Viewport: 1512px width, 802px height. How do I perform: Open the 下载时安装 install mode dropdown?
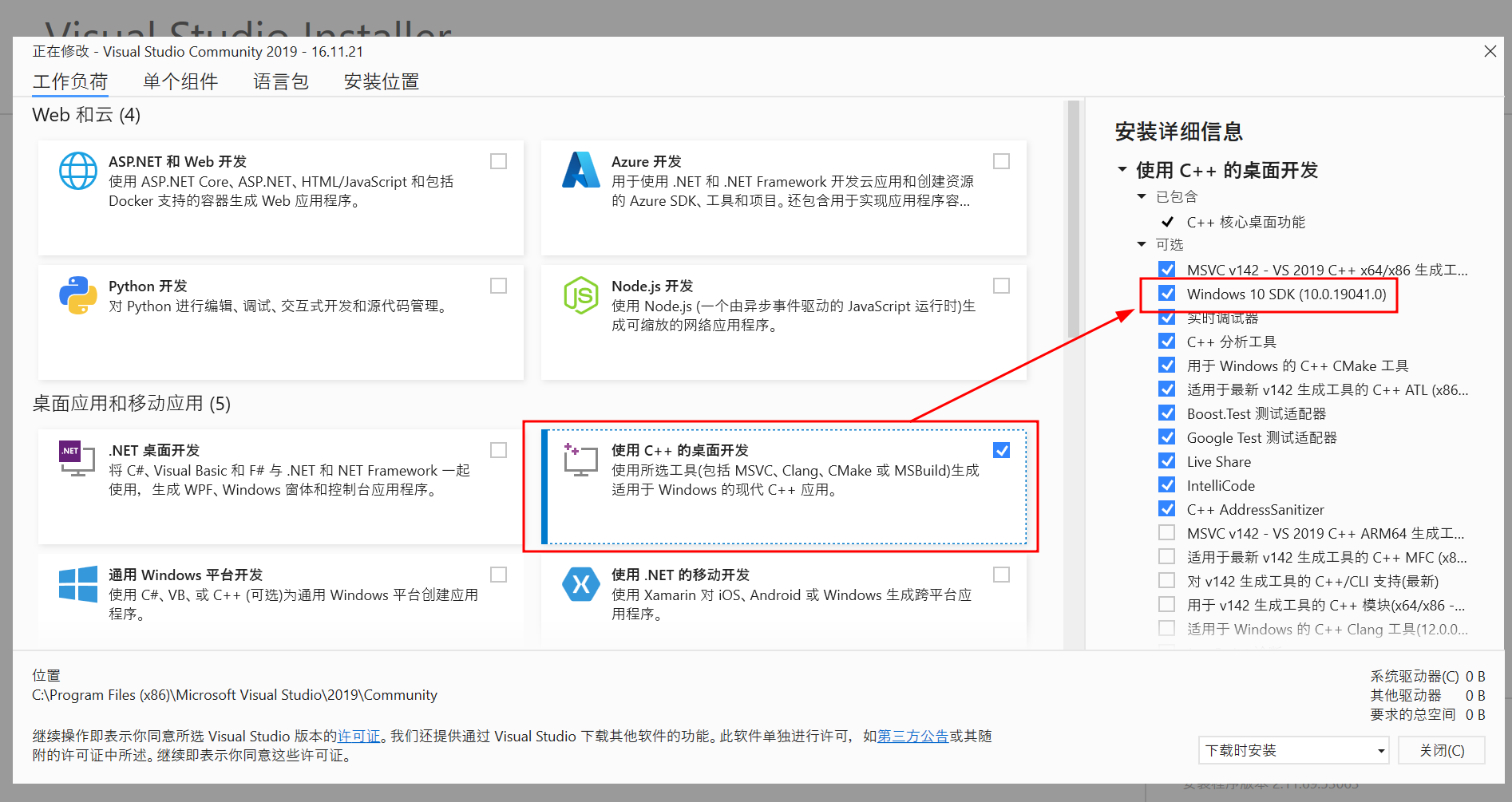[x=1293, y=750]
